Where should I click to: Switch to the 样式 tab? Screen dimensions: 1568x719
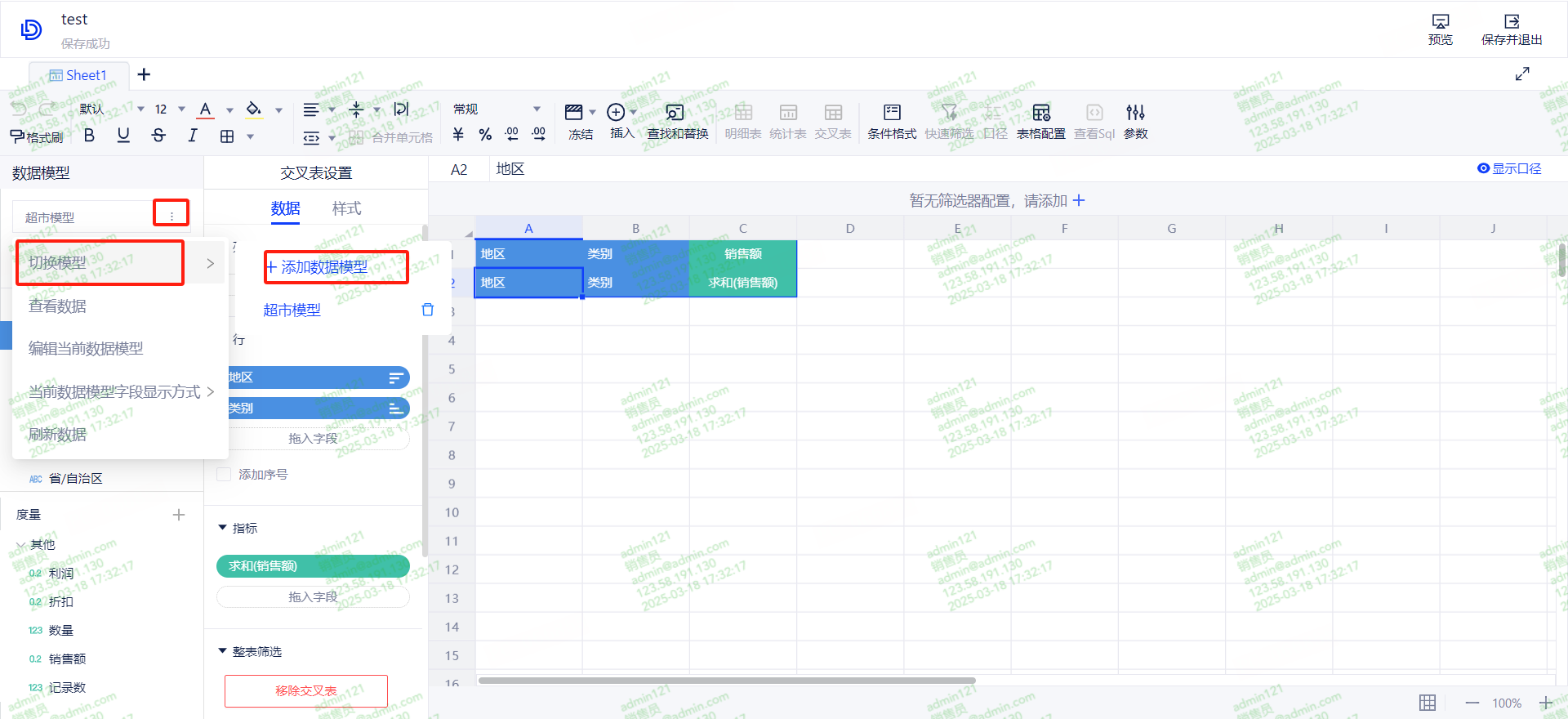pos(346,208)
